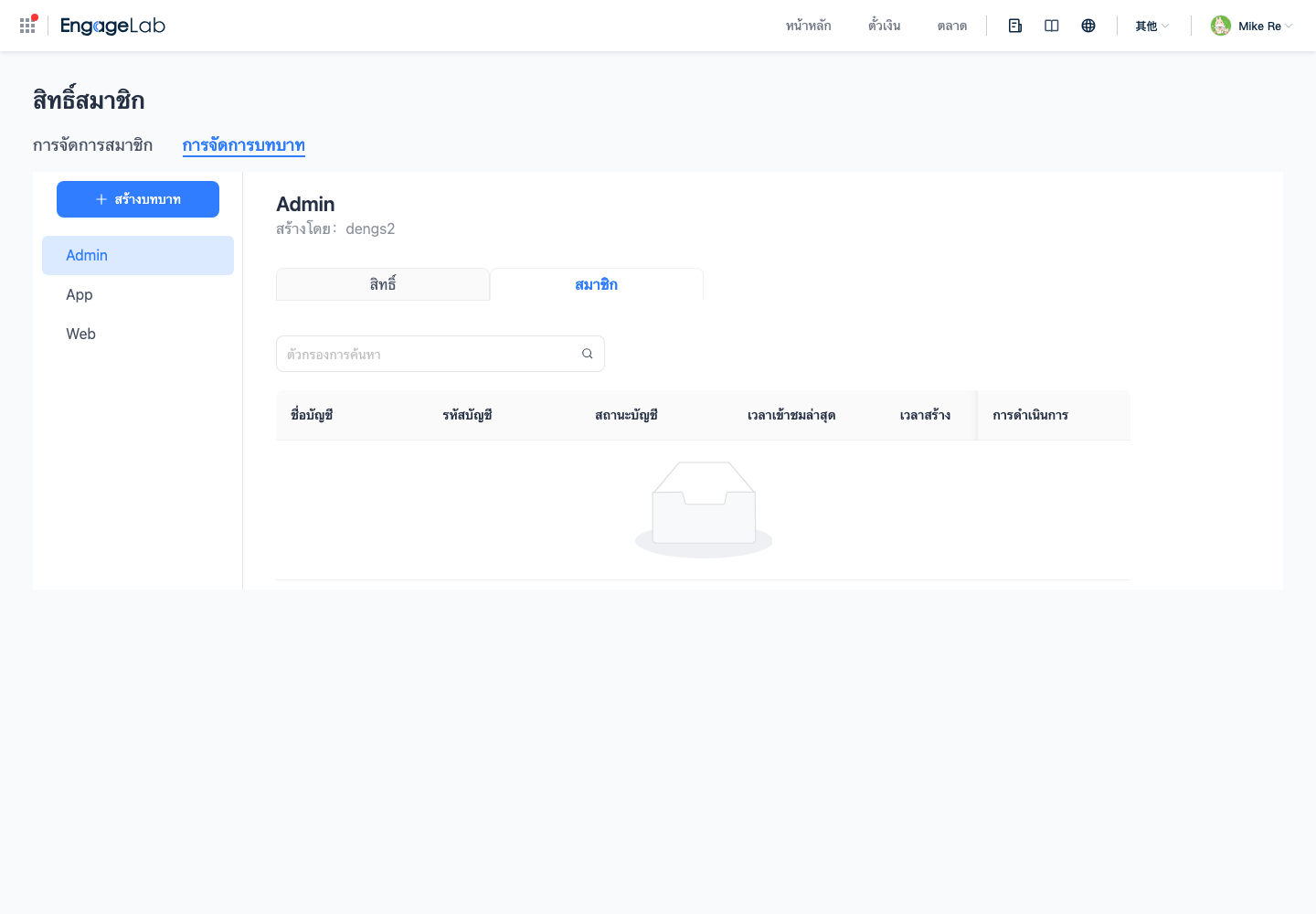
Task: Select the App role
Action: (x=138, y=294)
